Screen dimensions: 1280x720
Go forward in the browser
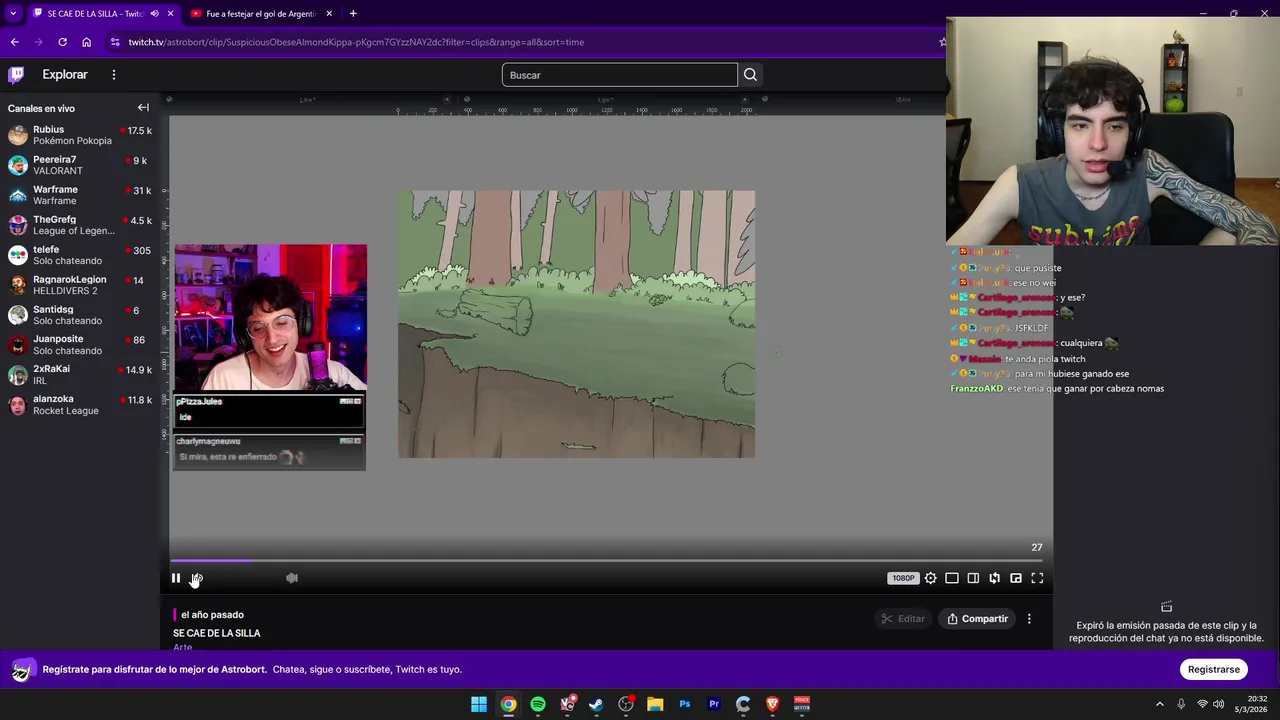(x=38, y=42)
